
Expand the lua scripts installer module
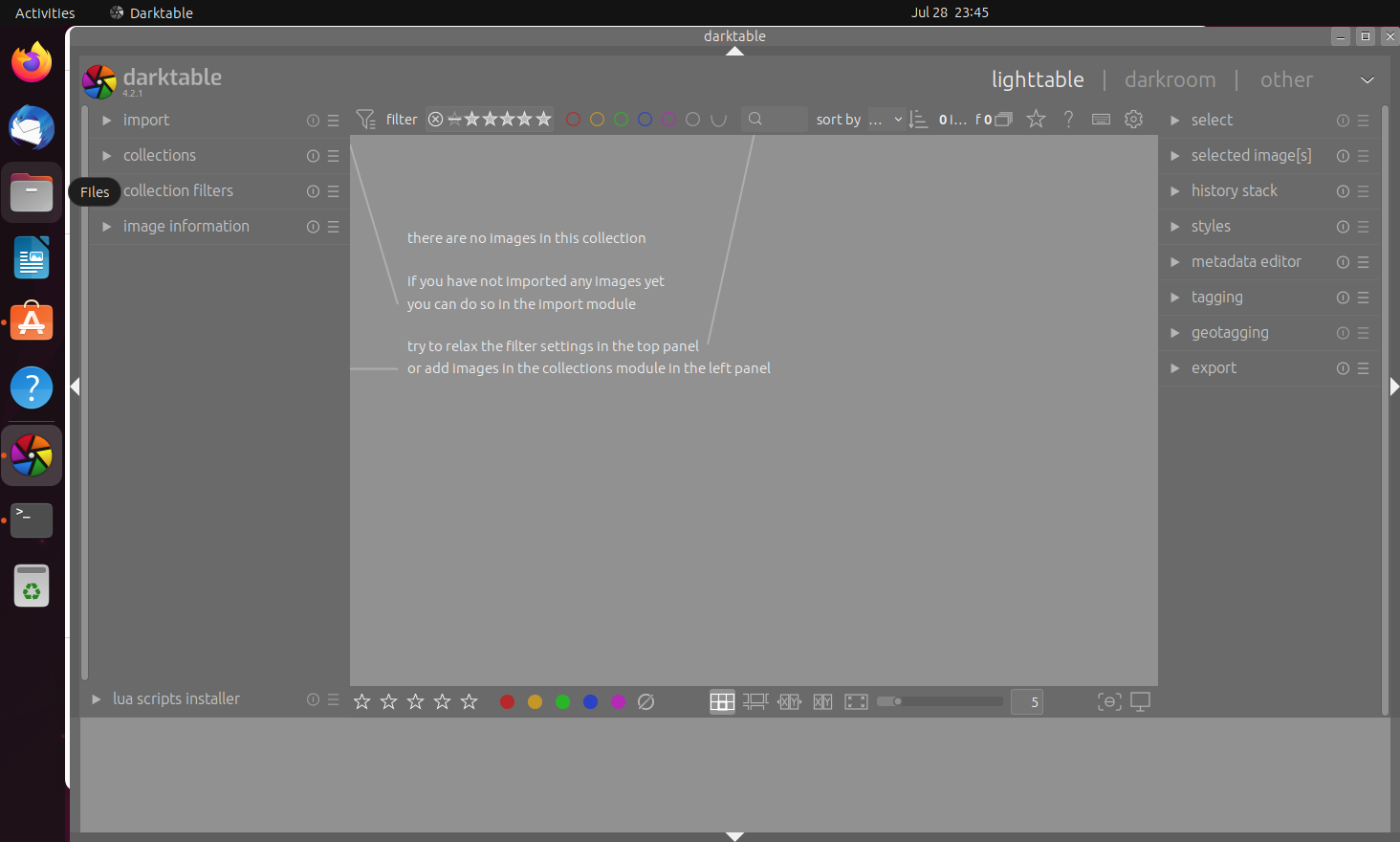[x=96, y=699]
